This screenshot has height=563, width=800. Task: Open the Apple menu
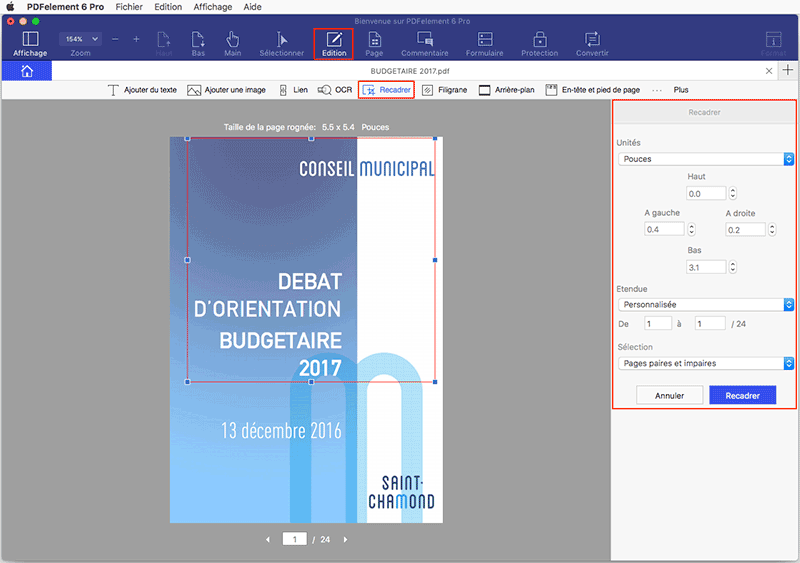tap(10, 7)
